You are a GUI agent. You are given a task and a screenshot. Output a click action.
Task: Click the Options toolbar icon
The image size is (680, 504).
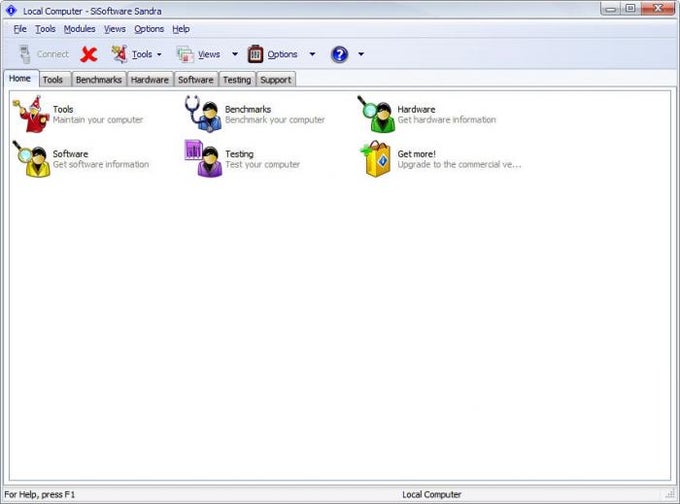coord(255,54)
